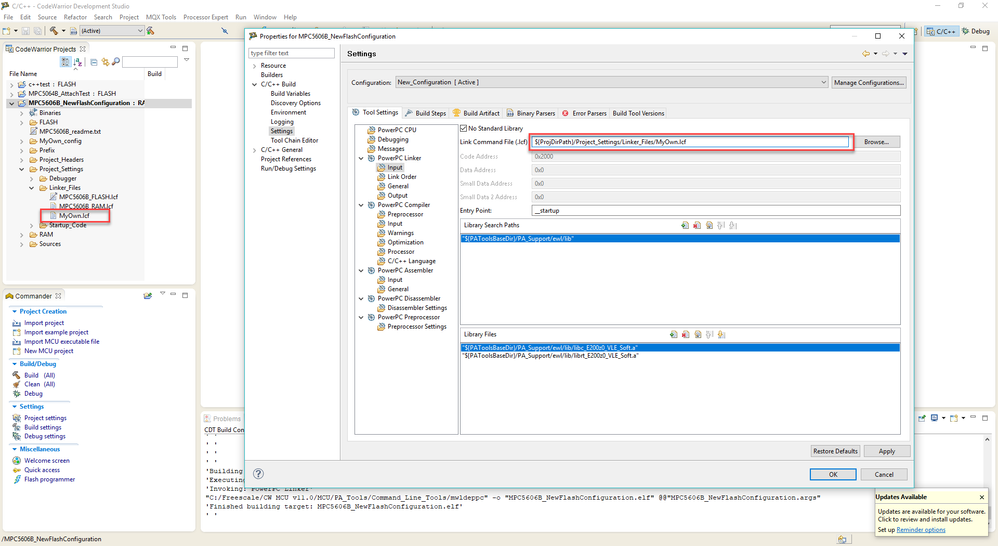Click the Save icon in main toolbar
Screen dimensions: 998x546
coord(25,31)
